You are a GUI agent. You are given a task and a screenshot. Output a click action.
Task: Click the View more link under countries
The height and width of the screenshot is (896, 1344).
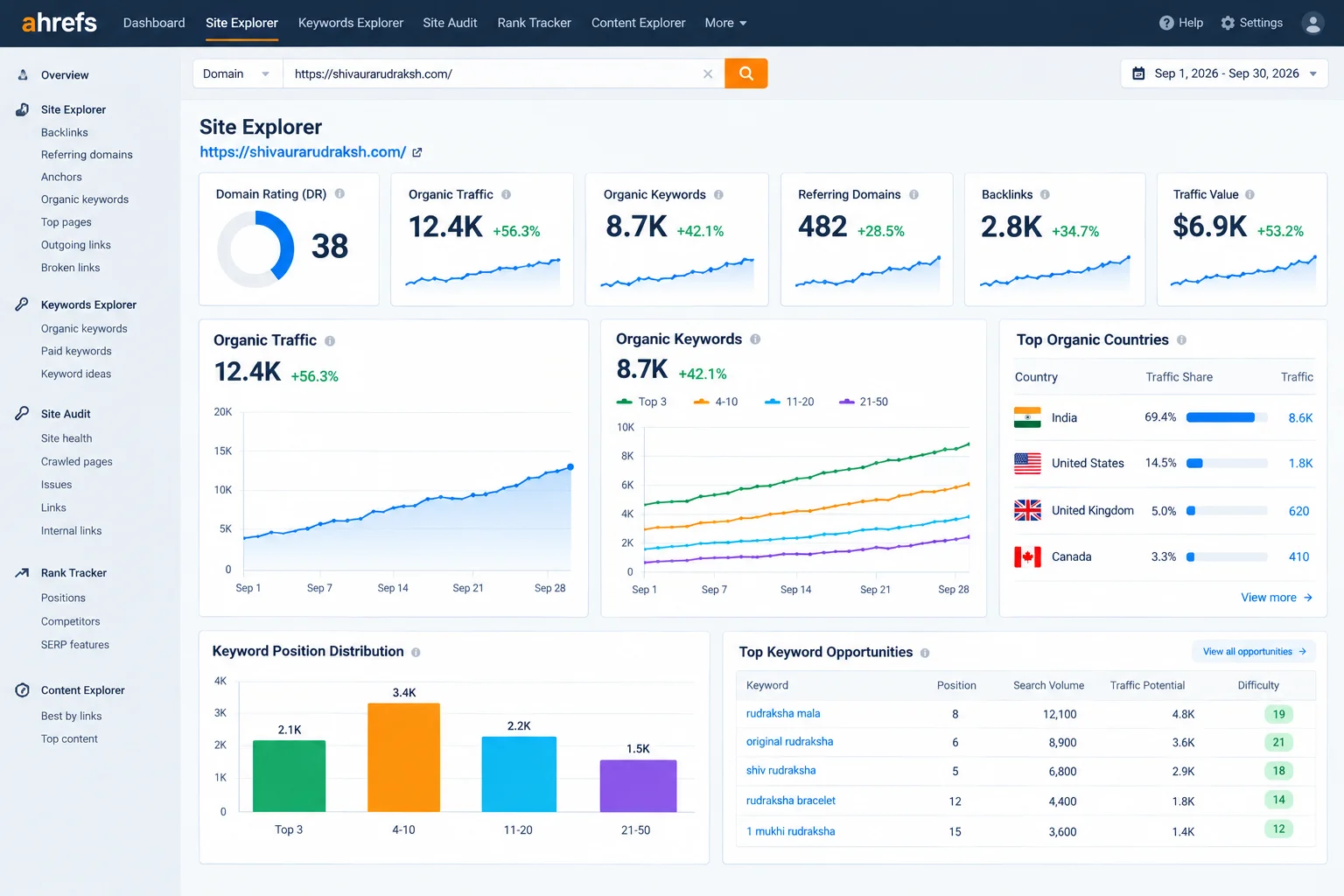(x=1277, y=598)
